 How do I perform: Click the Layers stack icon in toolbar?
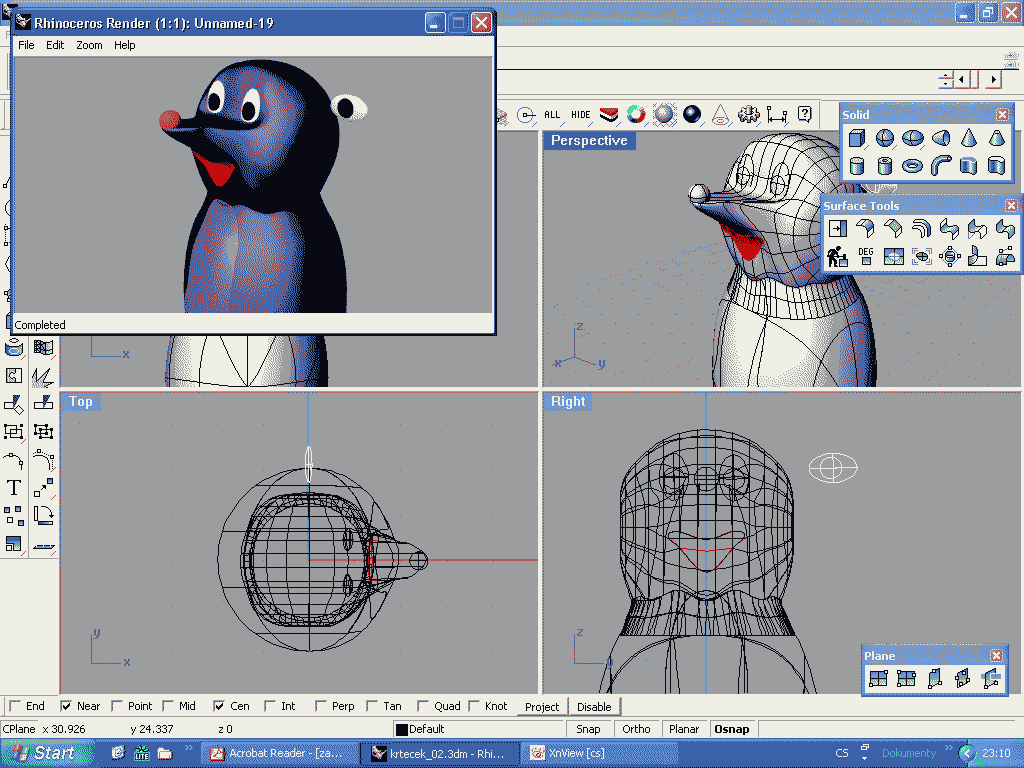tap(609, 115)
